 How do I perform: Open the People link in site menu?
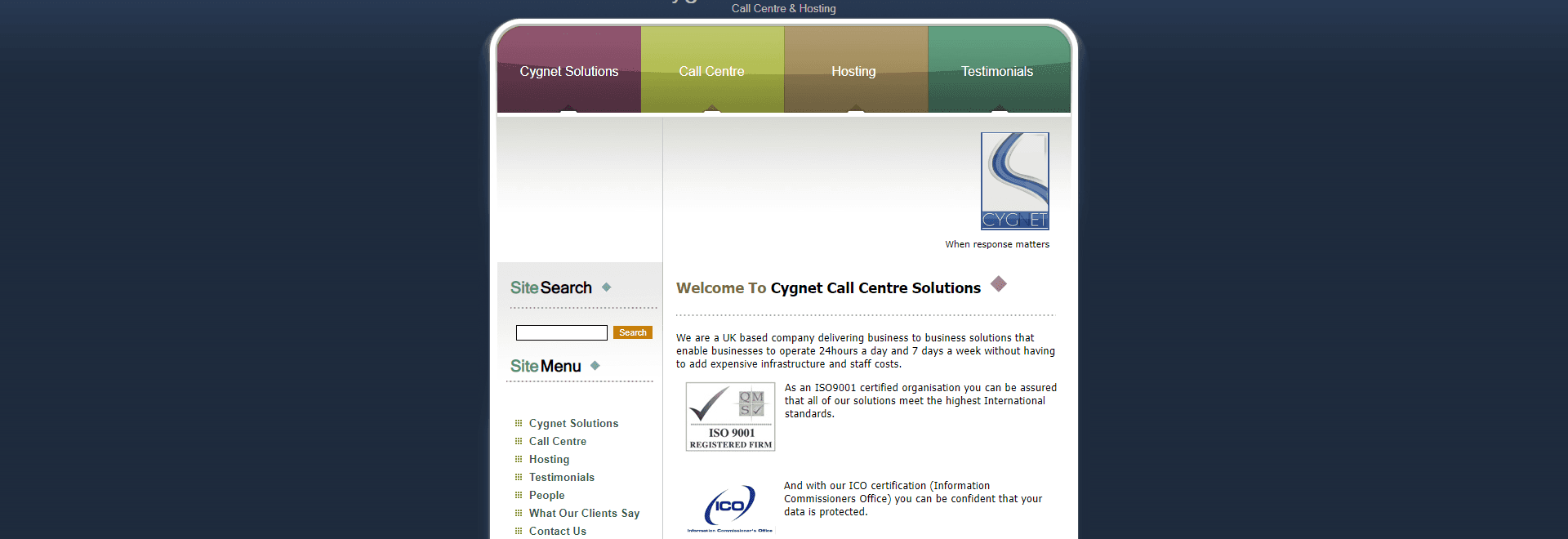pos(547,495)
